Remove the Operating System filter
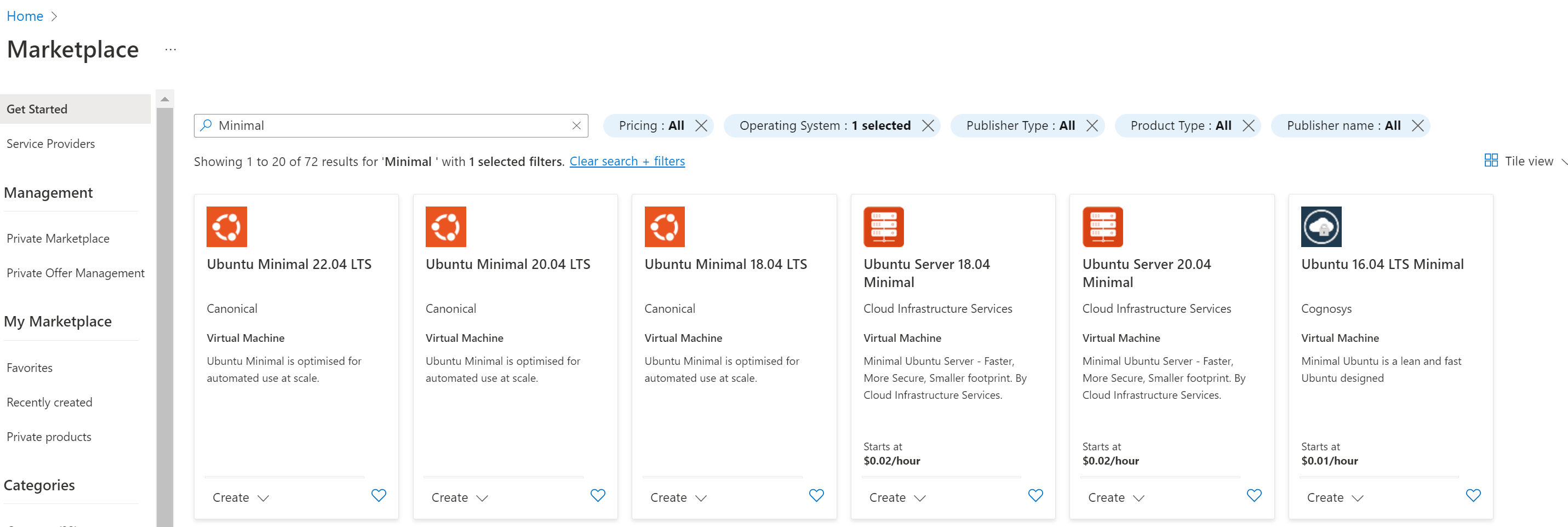The width and height of the screenshot is (1568, 527). [928, 125]
